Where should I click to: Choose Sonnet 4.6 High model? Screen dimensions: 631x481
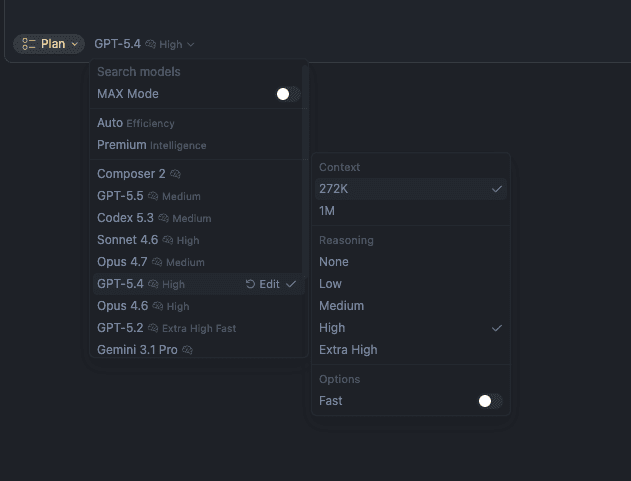198,240
